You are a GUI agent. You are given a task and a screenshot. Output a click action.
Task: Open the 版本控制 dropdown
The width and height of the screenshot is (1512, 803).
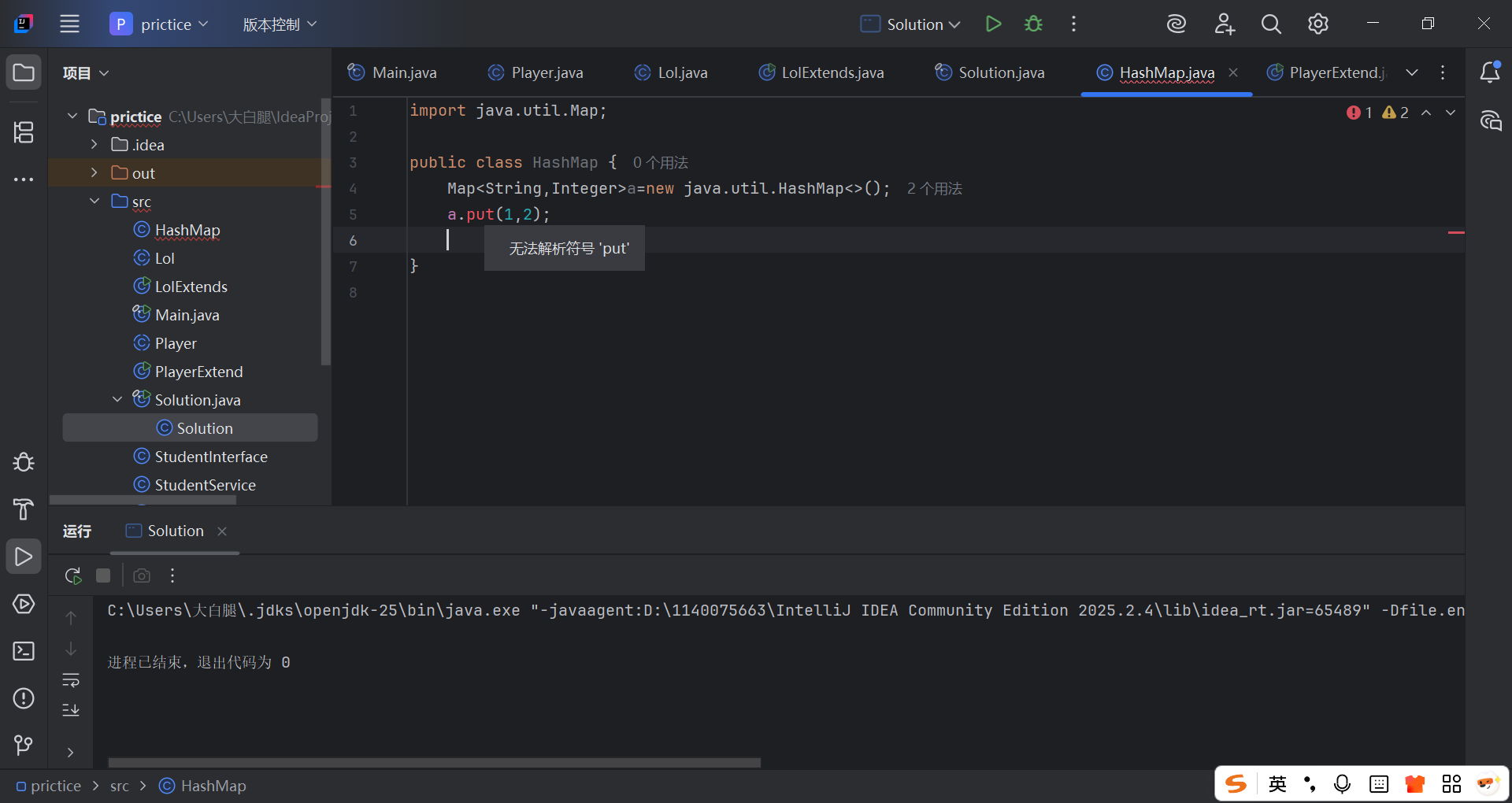pos(279,24)
